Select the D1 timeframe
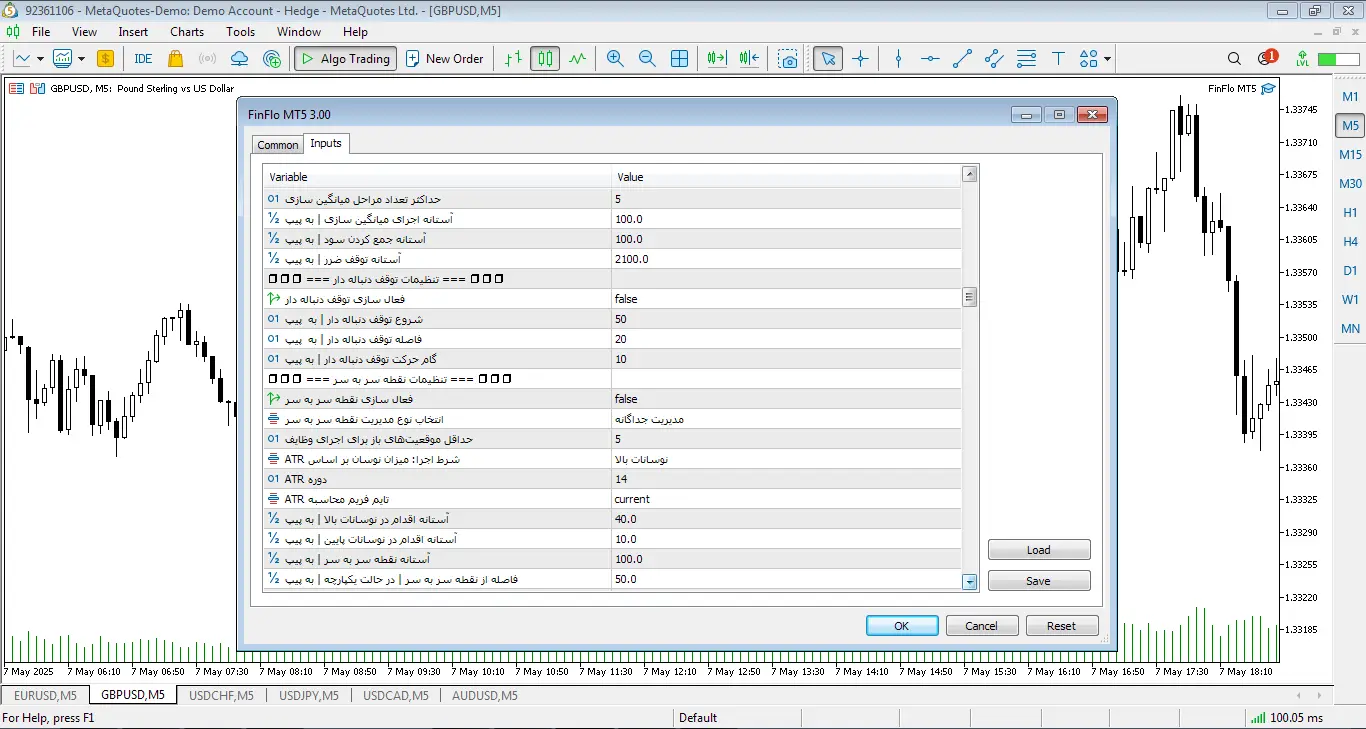This screenshot has width=1366, height=729. tap(1350, 271)
